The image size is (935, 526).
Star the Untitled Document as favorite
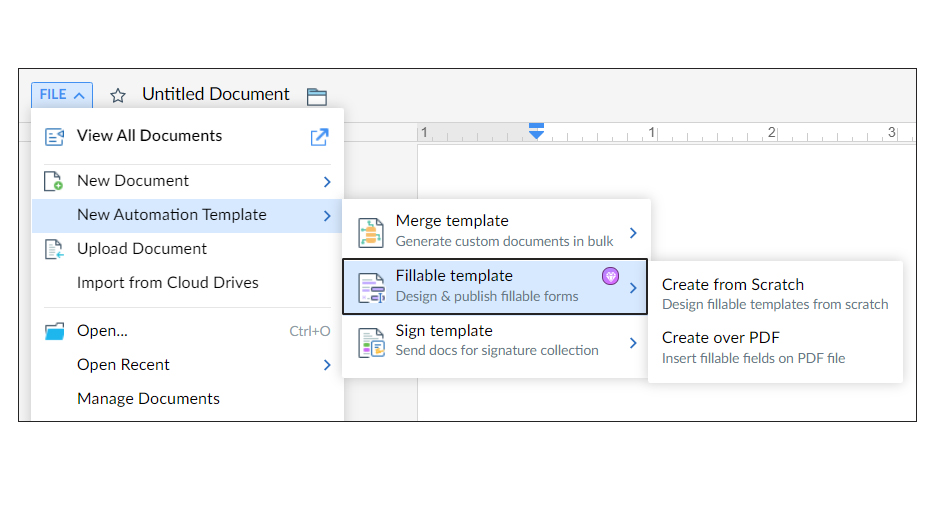coord(118,96)
